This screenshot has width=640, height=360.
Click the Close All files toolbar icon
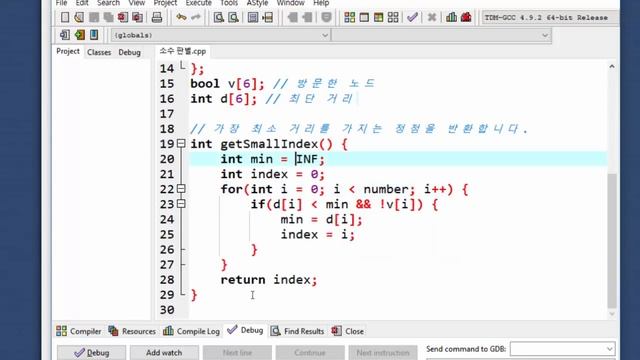click(x=138, y=17)
